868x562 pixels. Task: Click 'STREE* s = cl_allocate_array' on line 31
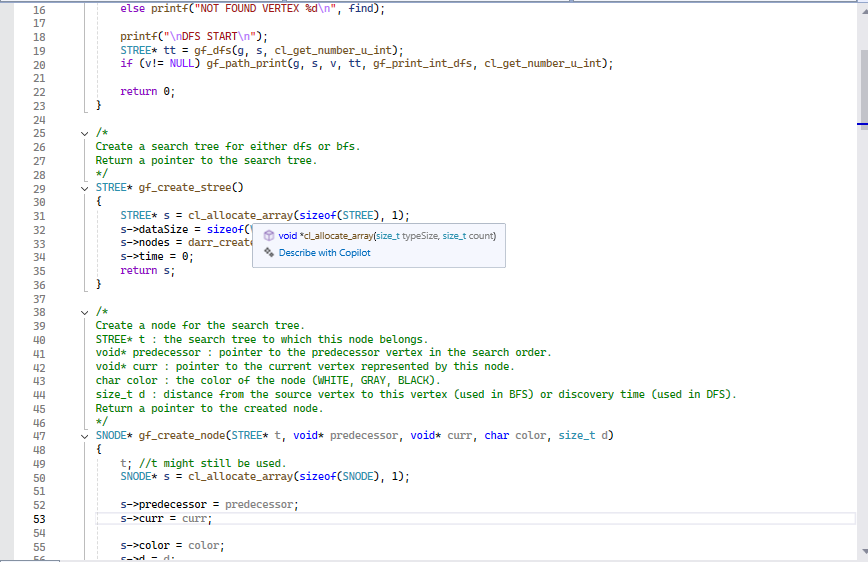[x=206, y=215]
